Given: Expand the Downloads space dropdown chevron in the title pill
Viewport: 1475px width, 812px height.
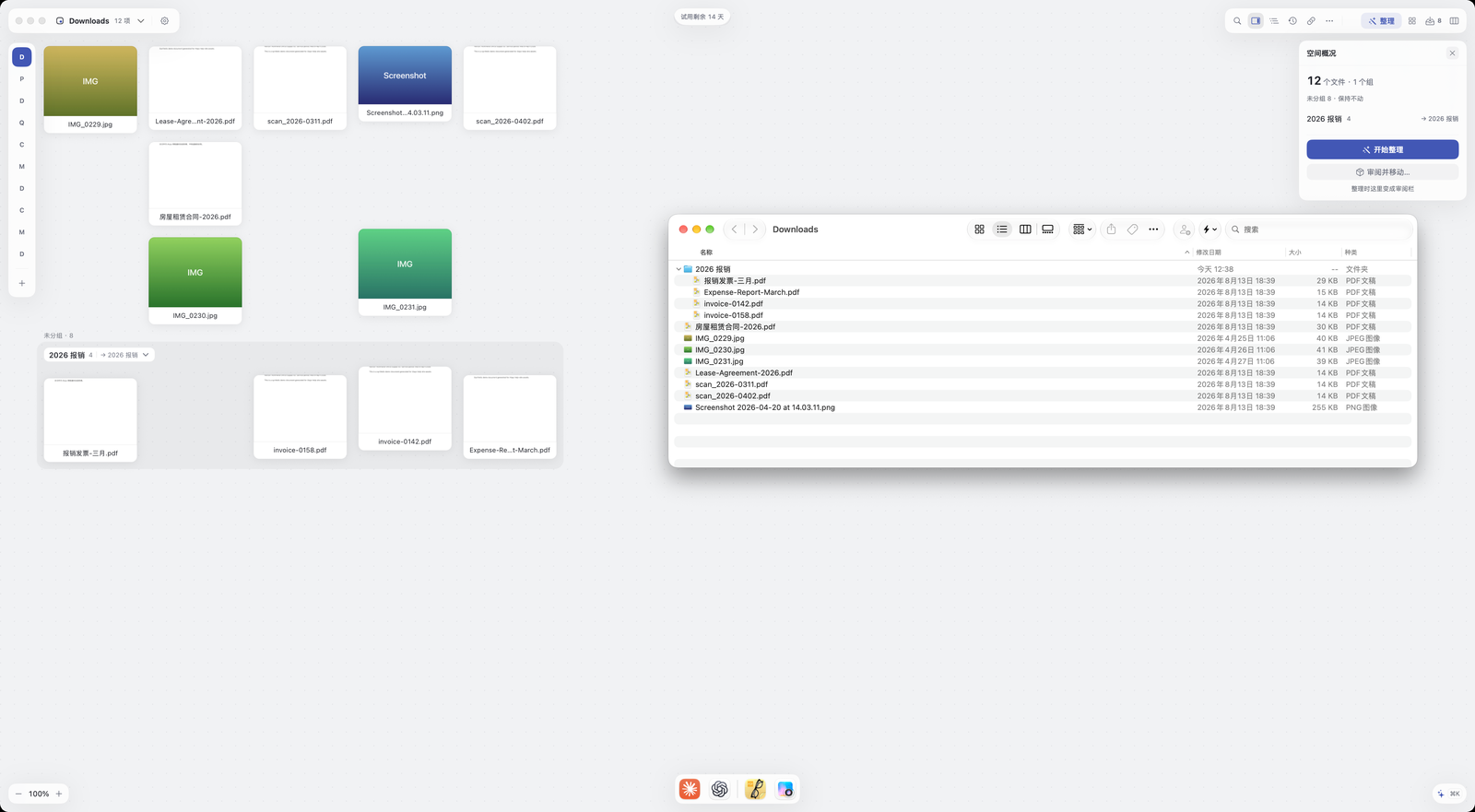Looking at the screenshot, I should click(141, 21).
